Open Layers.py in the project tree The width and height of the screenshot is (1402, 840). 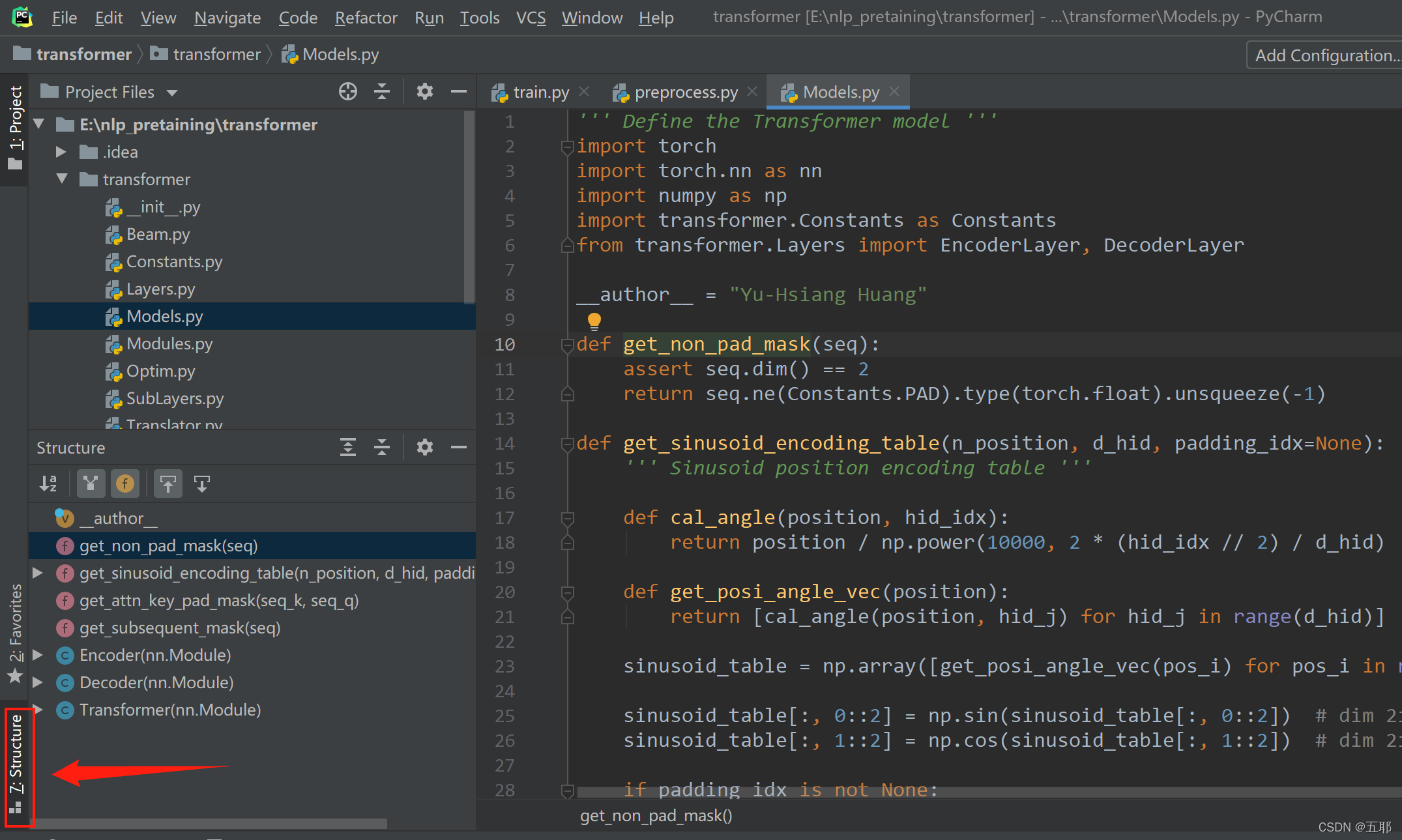160,289
